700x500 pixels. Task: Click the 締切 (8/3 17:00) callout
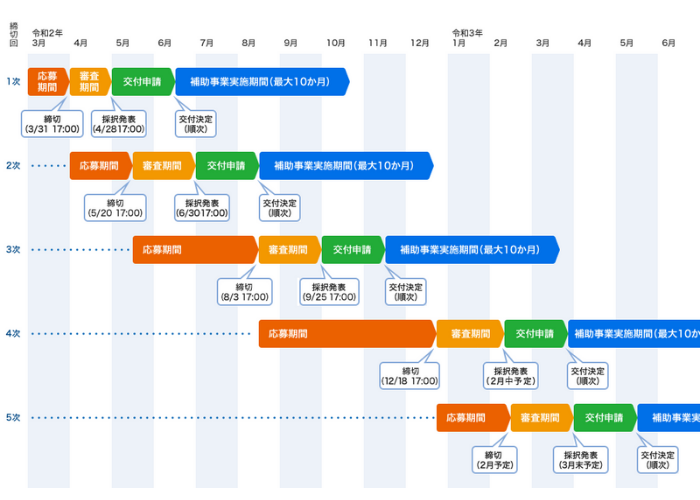[x=244, y=291]
